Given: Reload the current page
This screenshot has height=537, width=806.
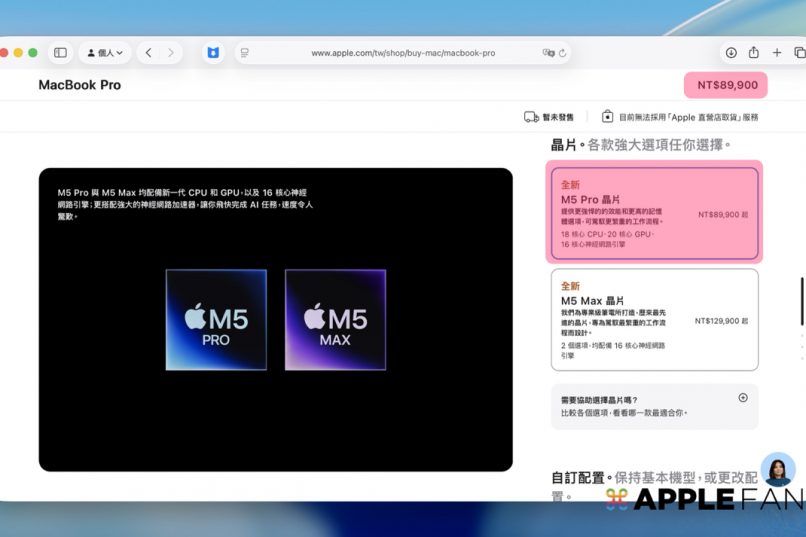Looking at the screenshot, I should click(x=563, y=53).
